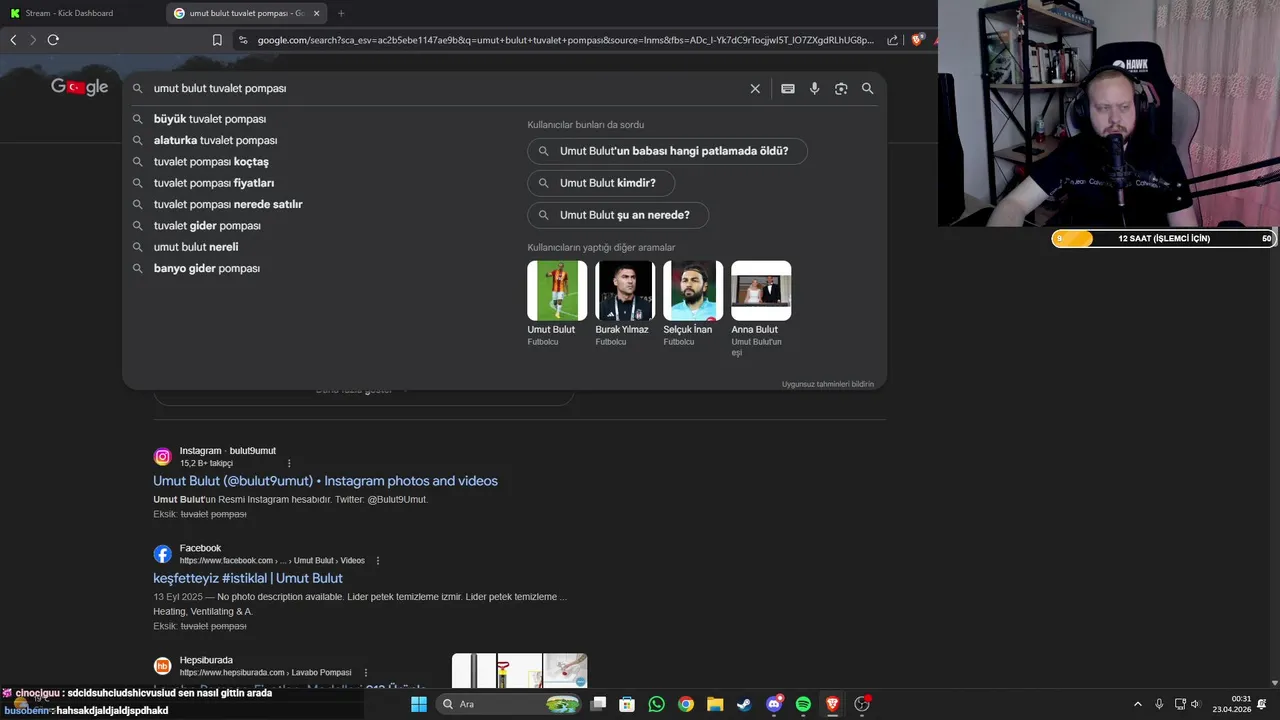Open site settings icon left of URL
1280x720 pixels.
click(243, 40)
